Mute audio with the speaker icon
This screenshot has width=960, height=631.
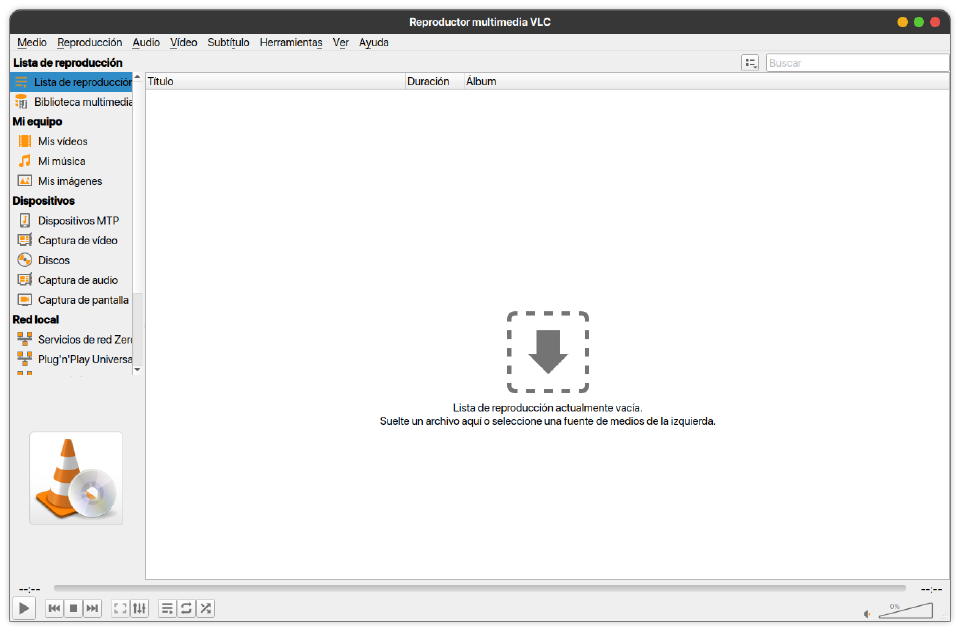[x=866, y=611]
